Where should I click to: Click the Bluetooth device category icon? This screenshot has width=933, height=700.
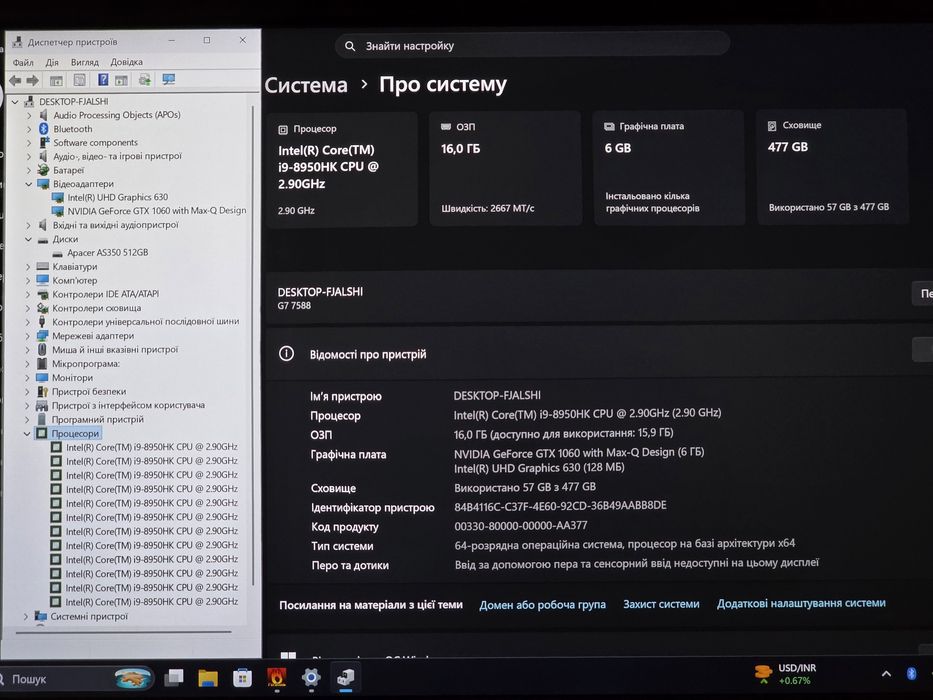pos(43,129)
